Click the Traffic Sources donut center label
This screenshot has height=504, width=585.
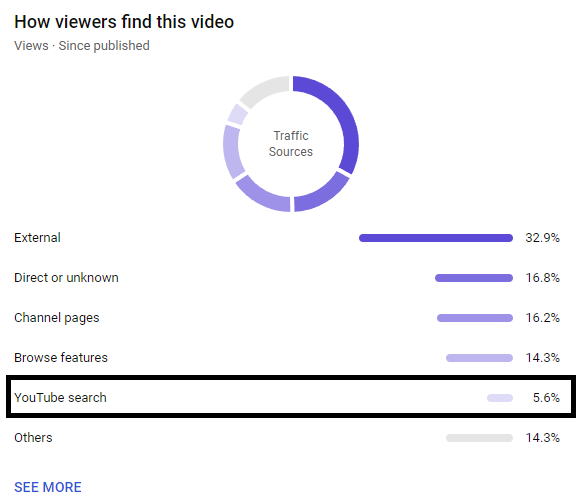(291, 144)
